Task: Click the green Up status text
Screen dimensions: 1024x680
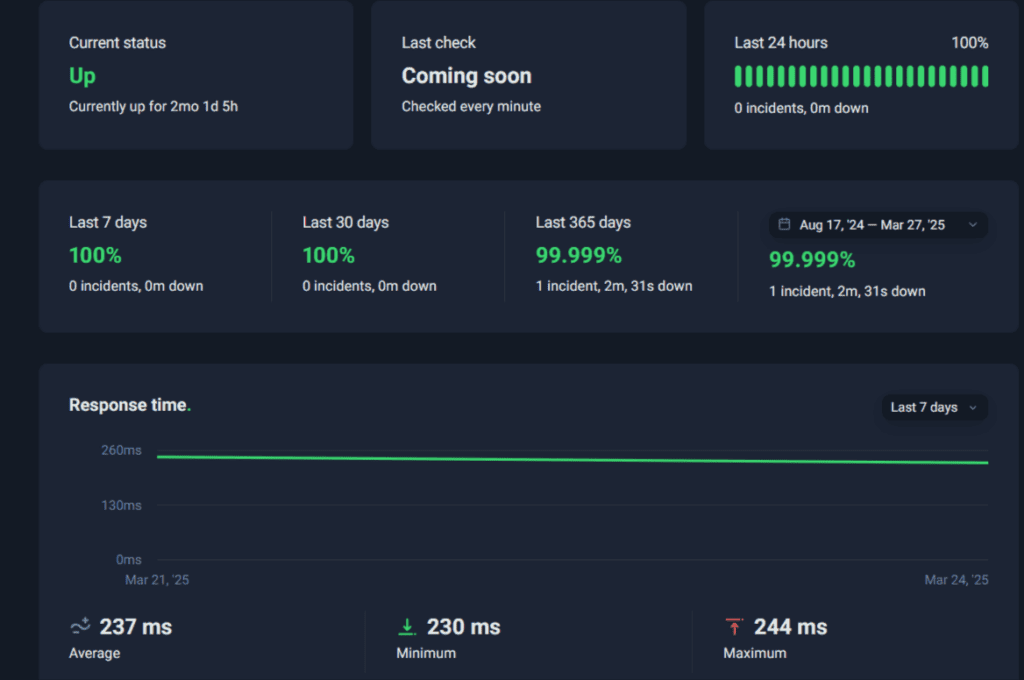Action: [x=82, y=76]
